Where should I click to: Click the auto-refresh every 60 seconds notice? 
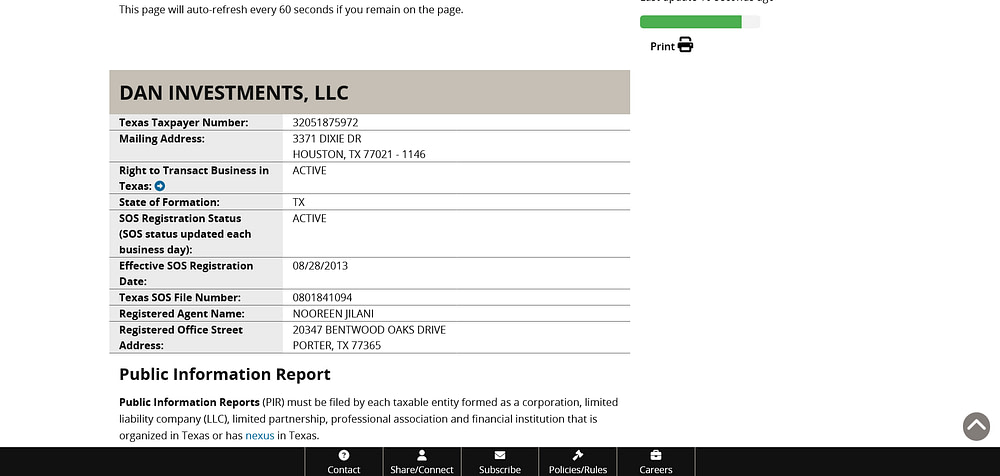[291, 10]
